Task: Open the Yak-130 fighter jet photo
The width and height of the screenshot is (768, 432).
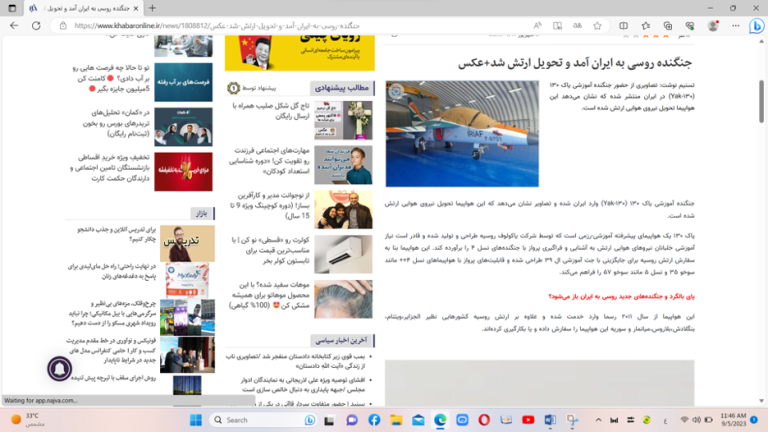Action: (x=461, y=133)
